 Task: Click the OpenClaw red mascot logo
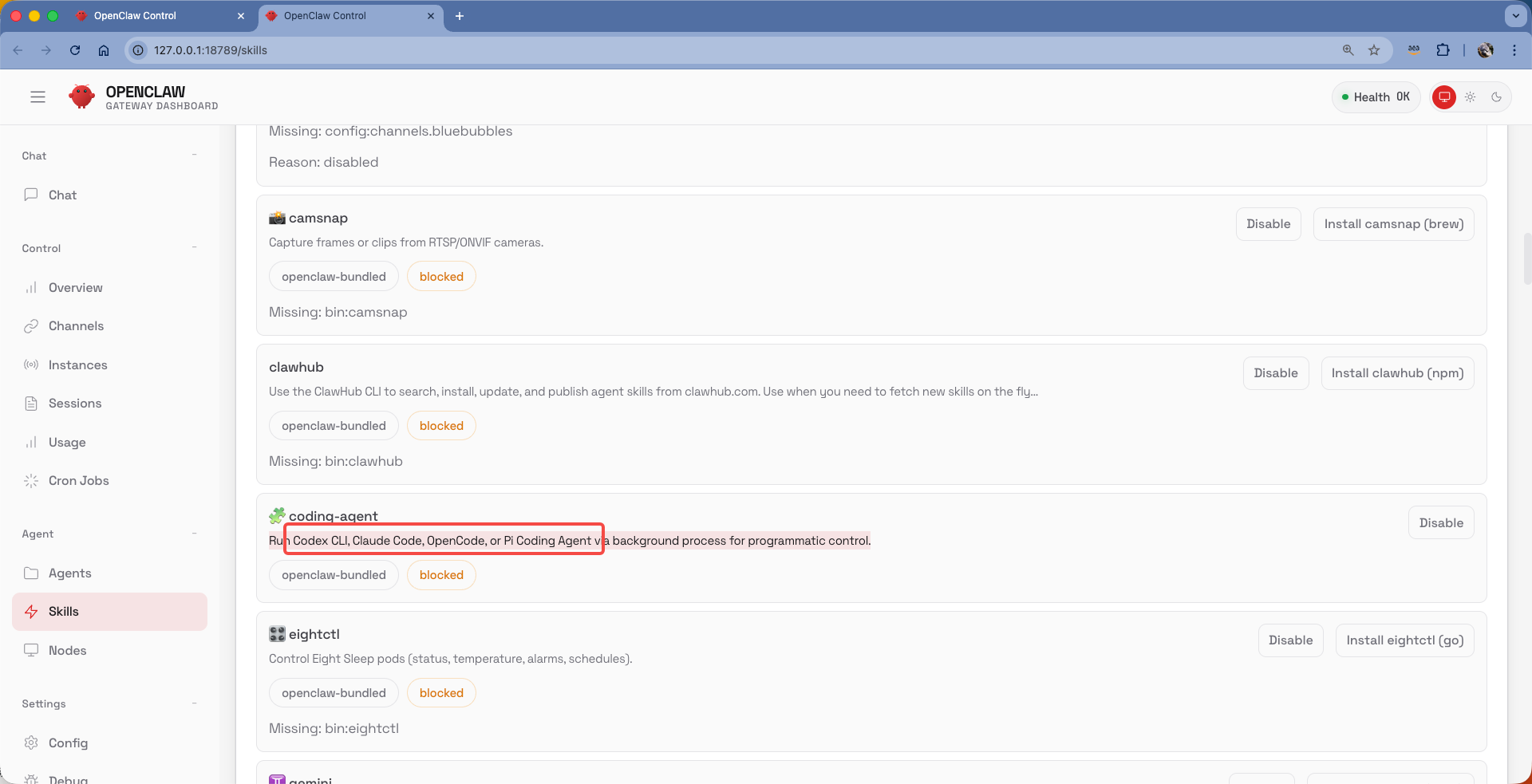(x=81, y=97)
